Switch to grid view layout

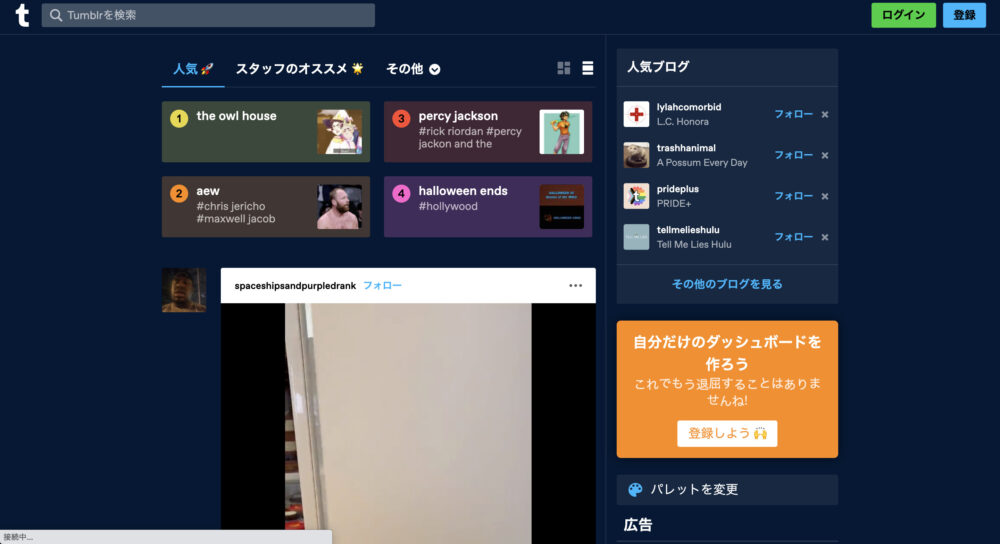[564, 68]
